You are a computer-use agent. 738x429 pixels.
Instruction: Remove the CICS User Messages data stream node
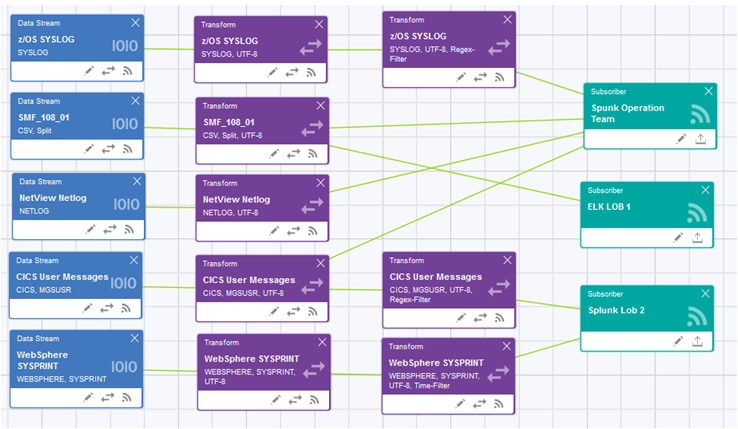tap(135, 259)
